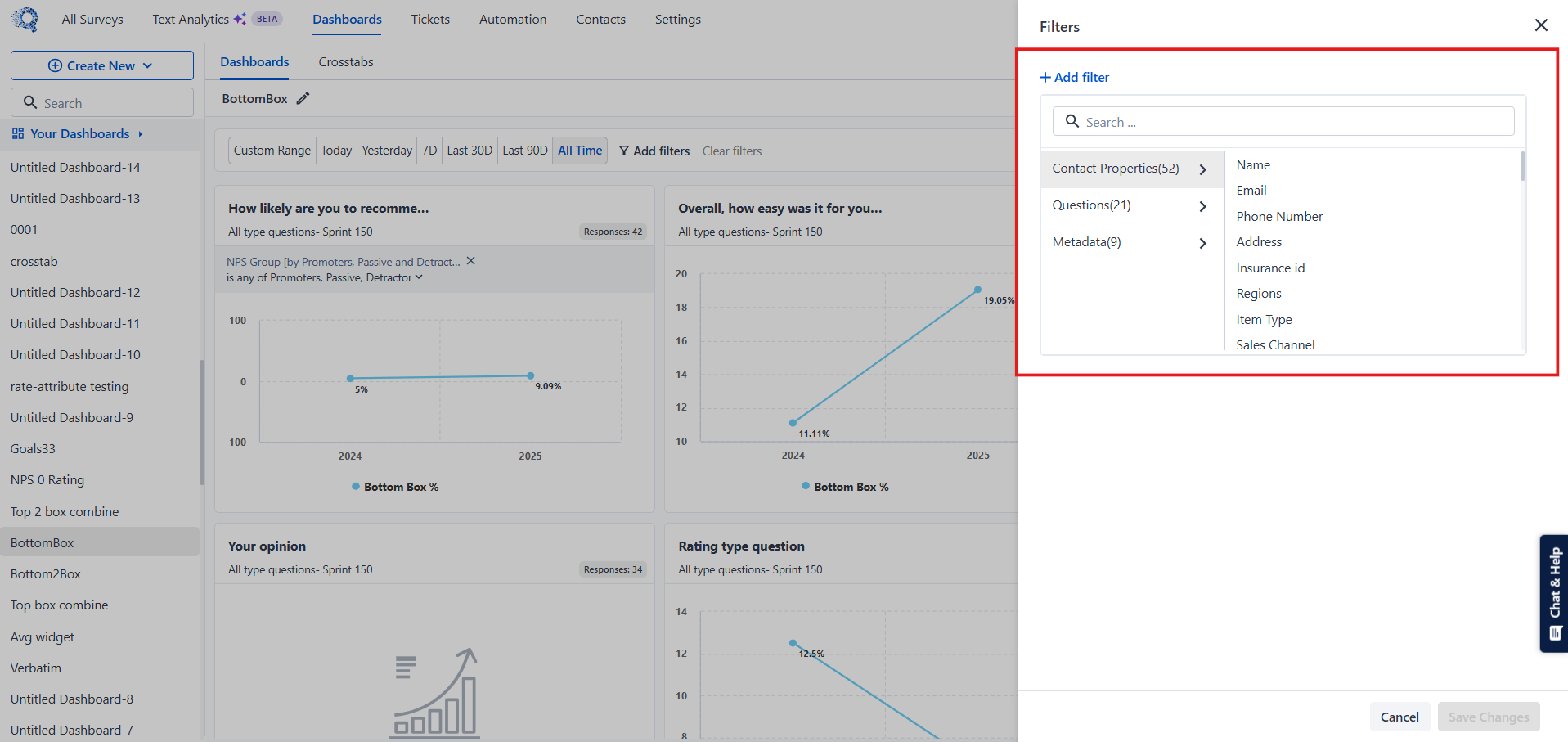This screenshot has height=742, width=1568.
Task: Click the Add filters funnel icon
Action: 624,151
